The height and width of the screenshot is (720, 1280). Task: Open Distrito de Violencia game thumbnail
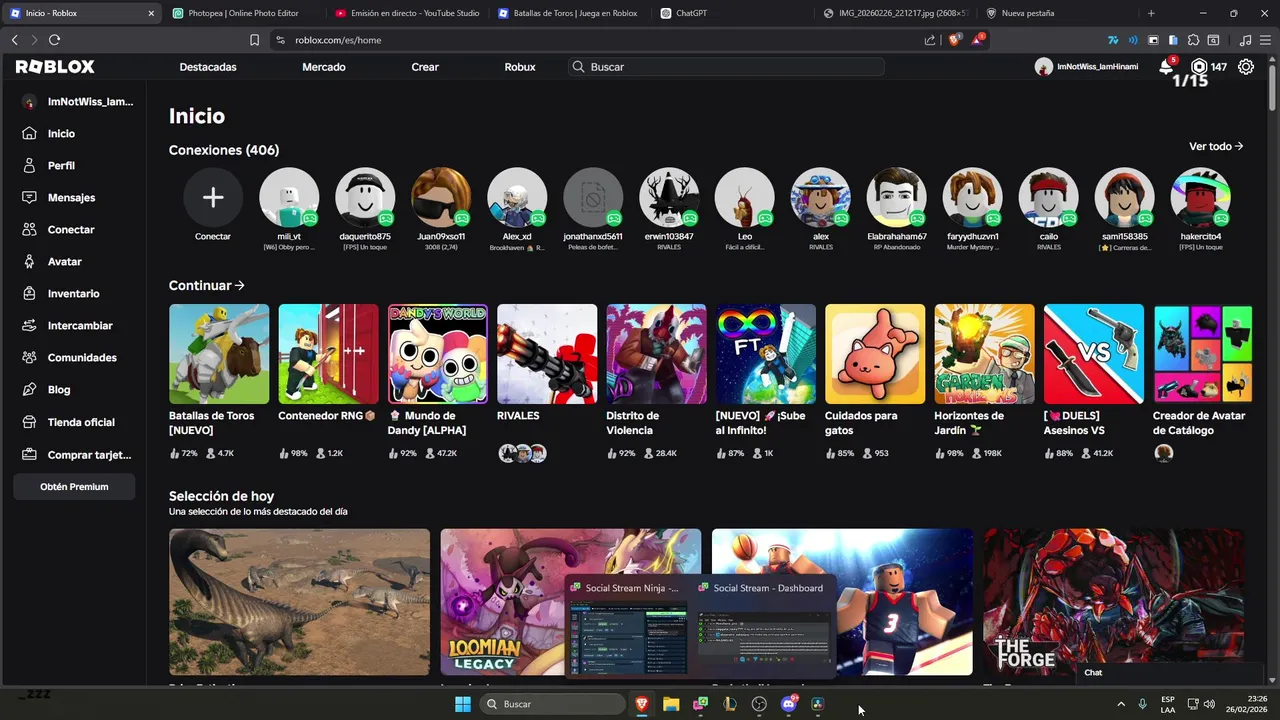click(656, 354)
